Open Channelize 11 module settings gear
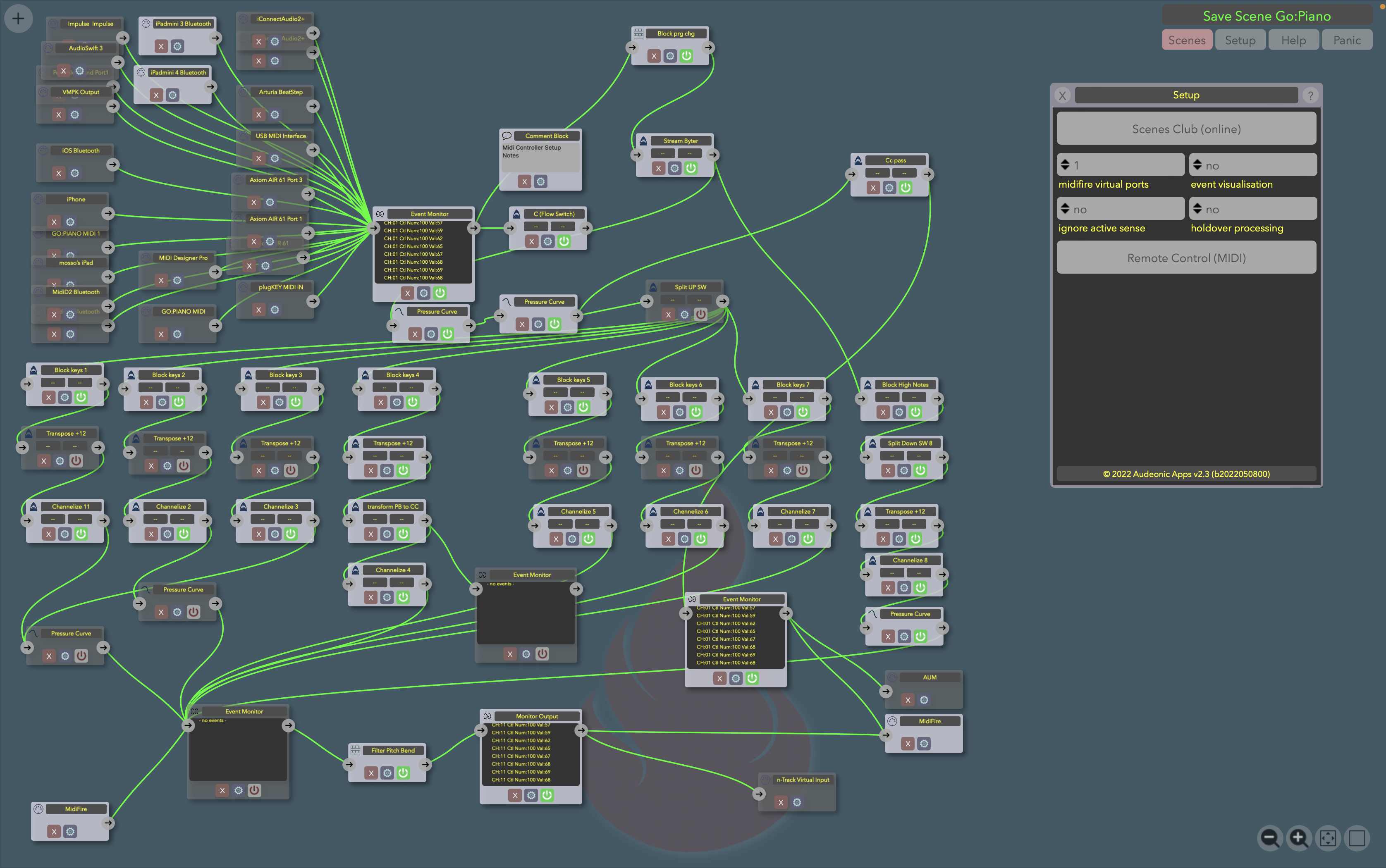Viewport: 1386px width, 868px height. click(65, 534)
